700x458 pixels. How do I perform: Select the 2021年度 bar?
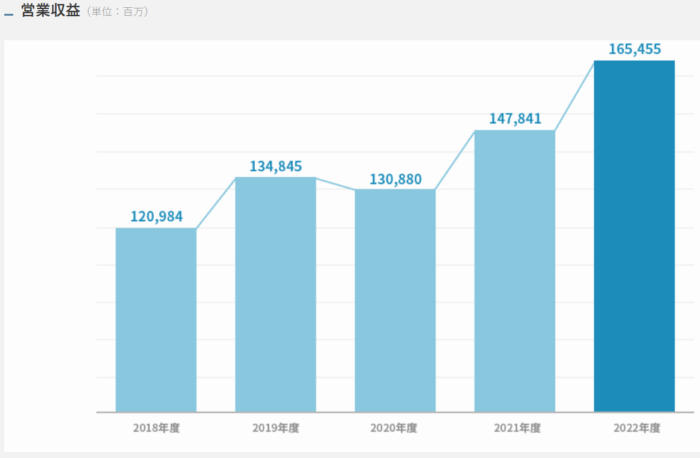(514, 270)
